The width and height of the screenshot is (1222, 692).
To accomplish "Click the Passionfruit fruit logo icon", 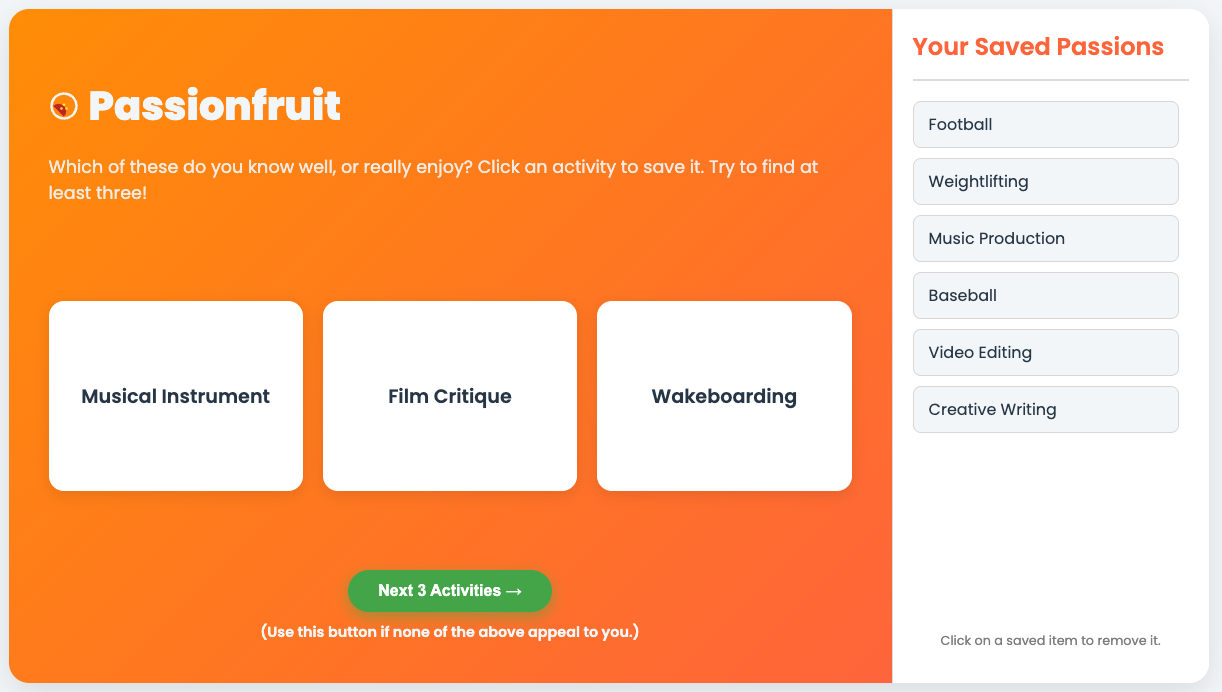I will coord(63,105).
